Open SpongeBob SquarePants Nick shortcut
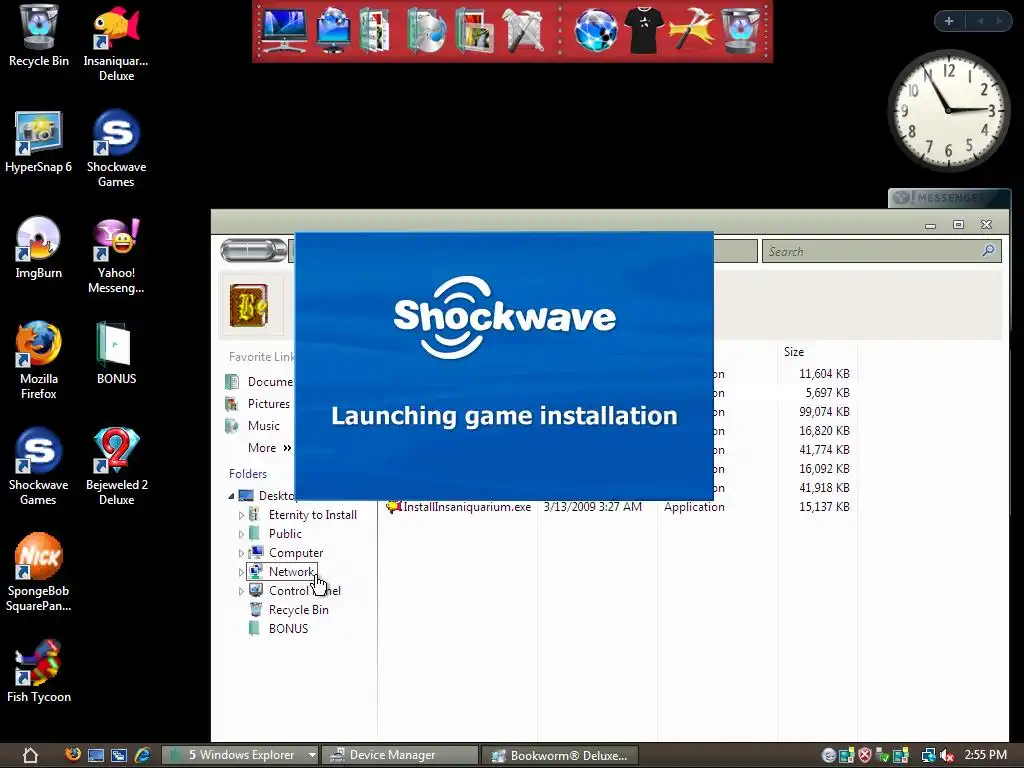This screenshot has width=1024, height=768. 39,573
